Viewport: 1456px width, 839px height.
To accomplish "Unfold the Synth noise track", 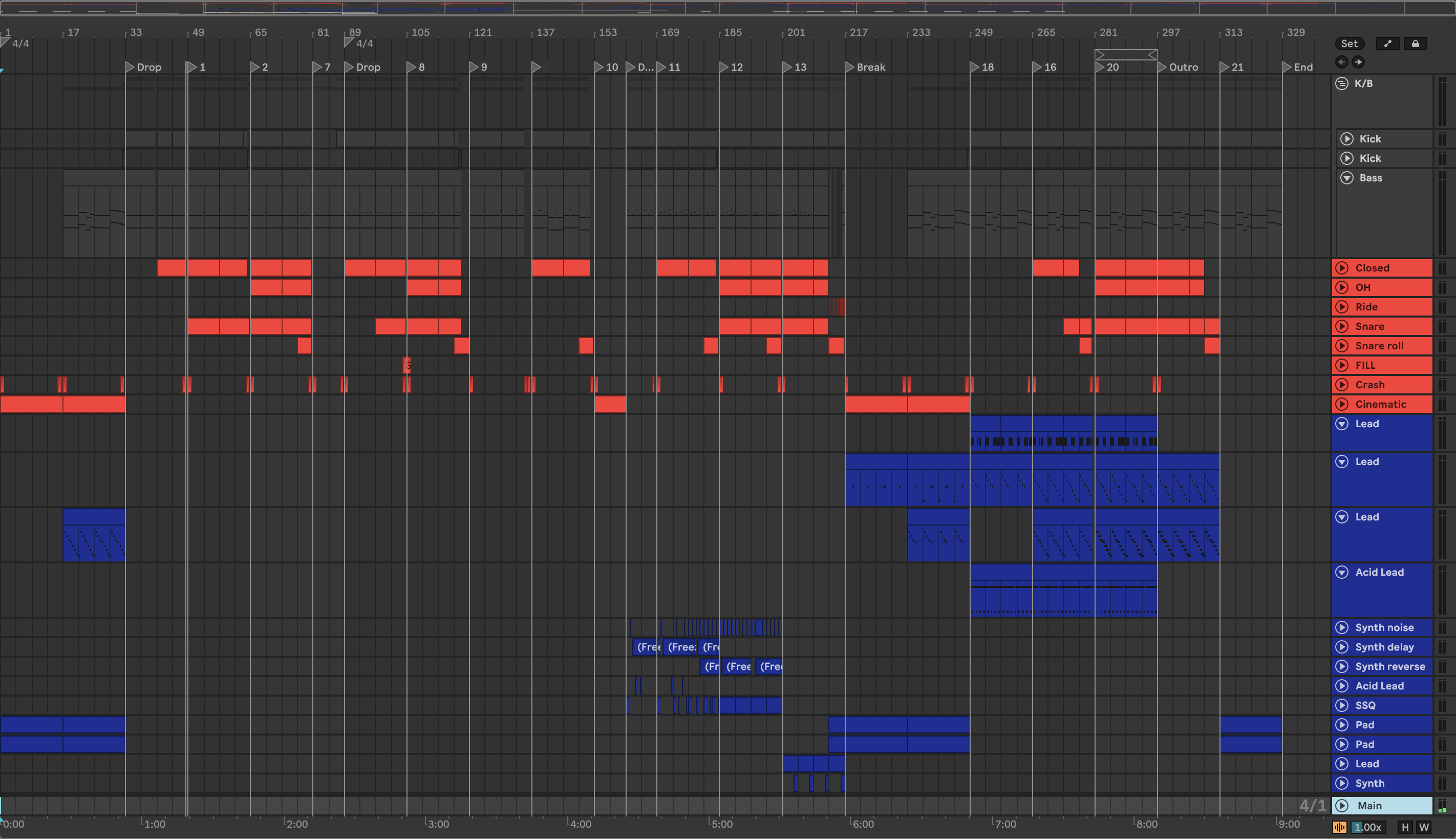I will pyautogui.click(x=1342, y=627).
